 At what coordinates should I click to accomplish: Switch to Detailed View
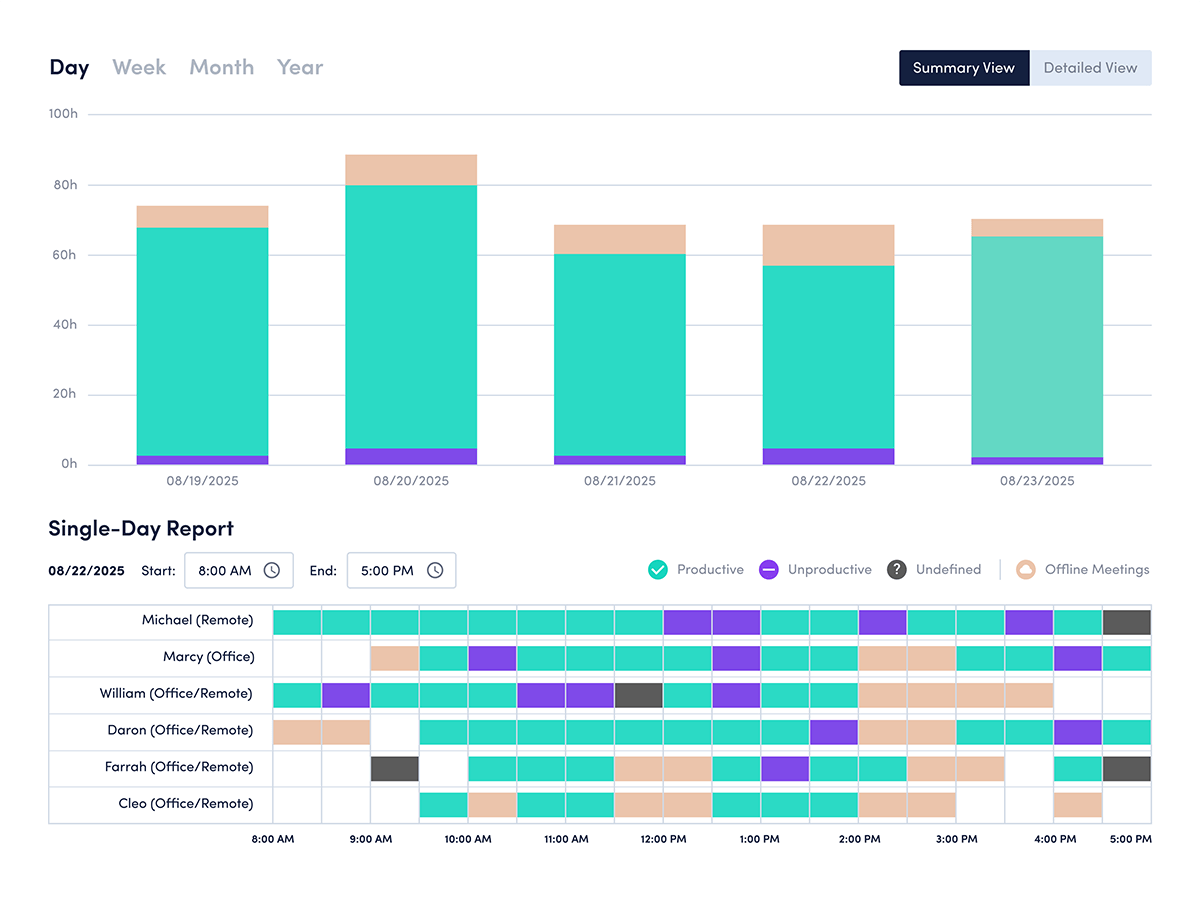pyautogui.click(x=1090, y=68)
